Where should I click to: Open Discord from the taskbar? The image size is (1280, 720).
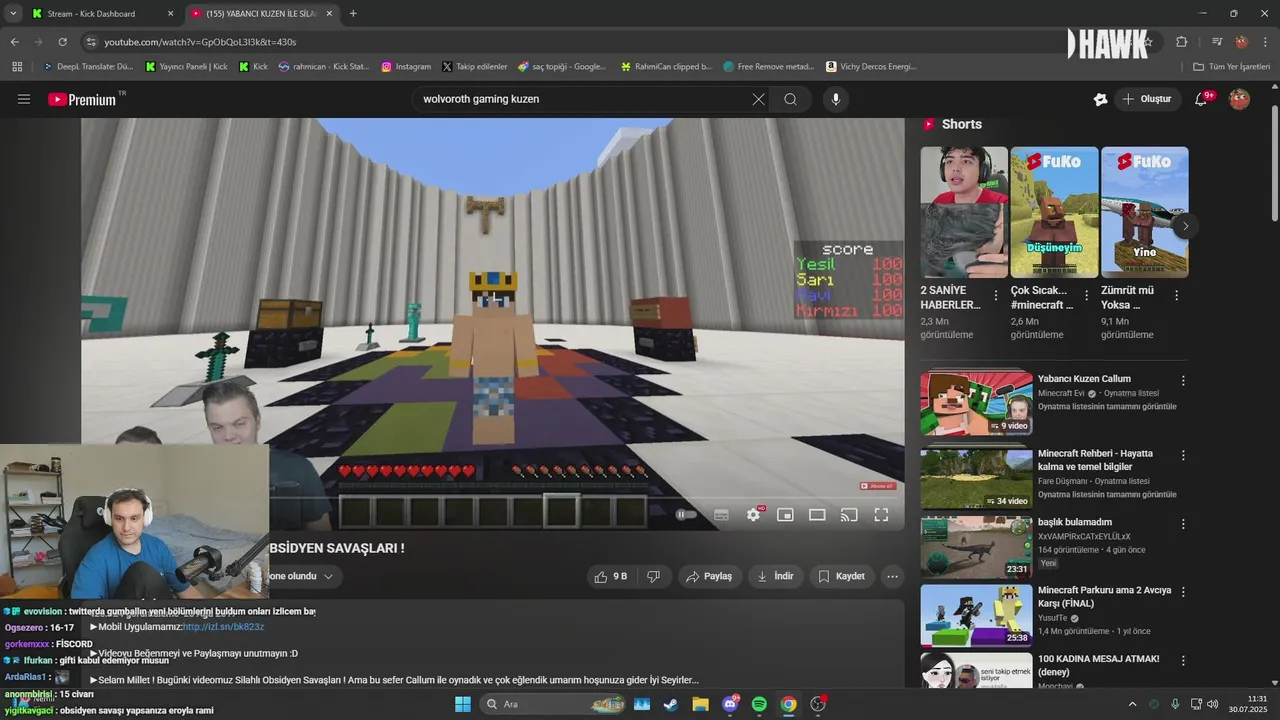pos(730,704)
